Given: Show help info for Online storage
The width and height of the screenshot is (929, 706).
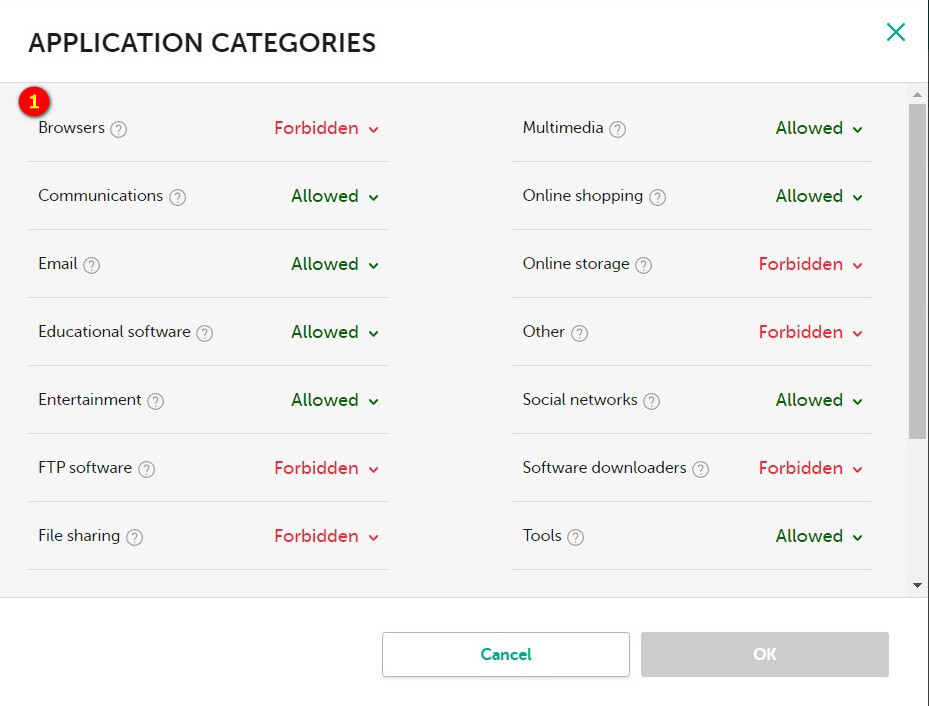Looking at the screenshot, I should click(x=644, y=265).
